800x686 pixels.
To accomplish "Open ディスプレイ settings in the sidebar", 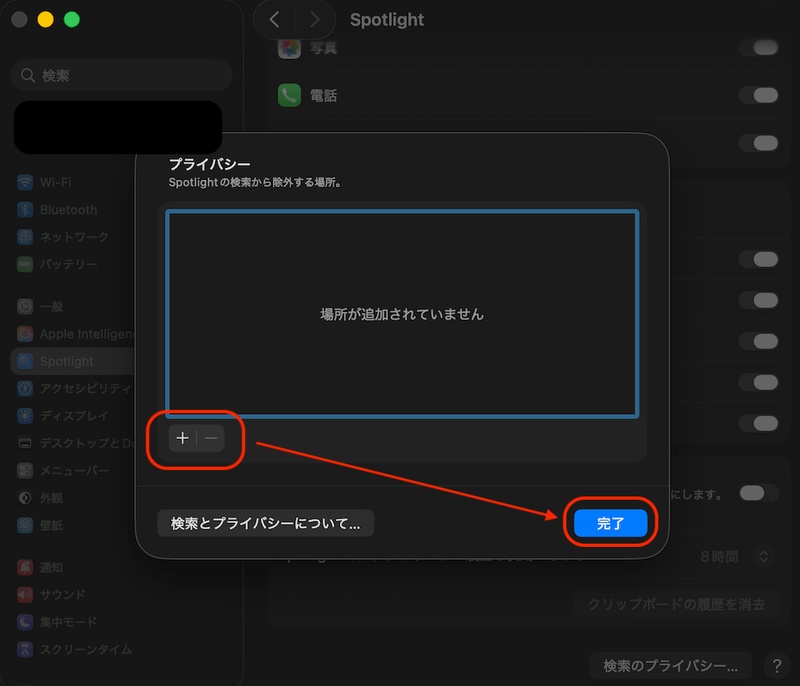I will (x=74, y=416).
